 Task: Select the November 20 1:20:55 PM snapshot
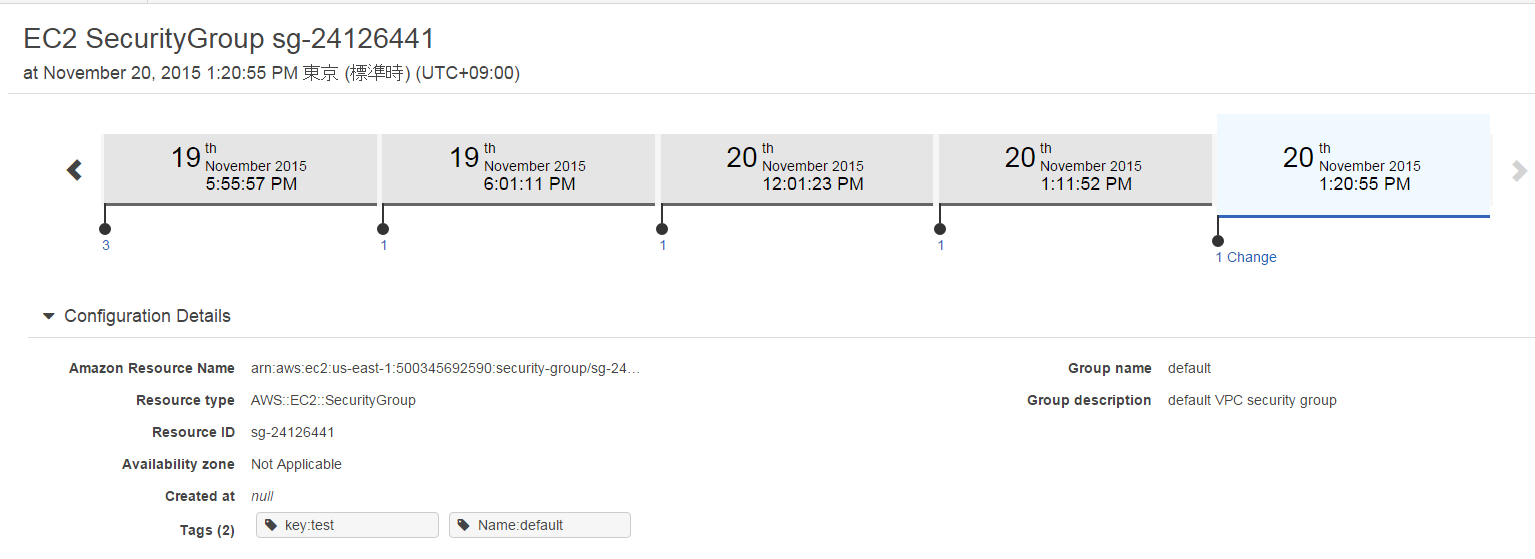pos(1353,165)
